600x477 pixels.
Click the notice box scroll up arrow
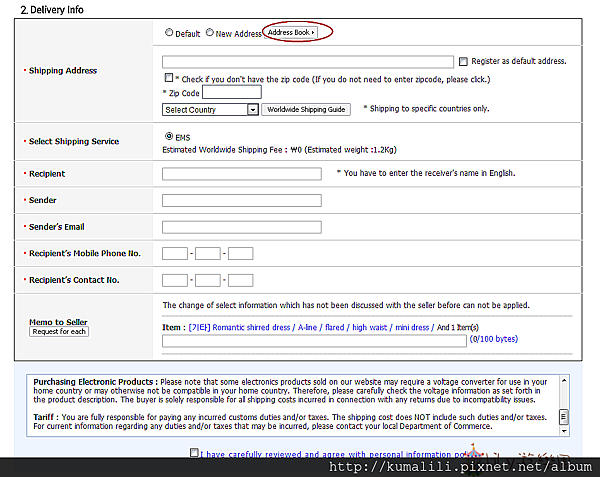(564, 381)
